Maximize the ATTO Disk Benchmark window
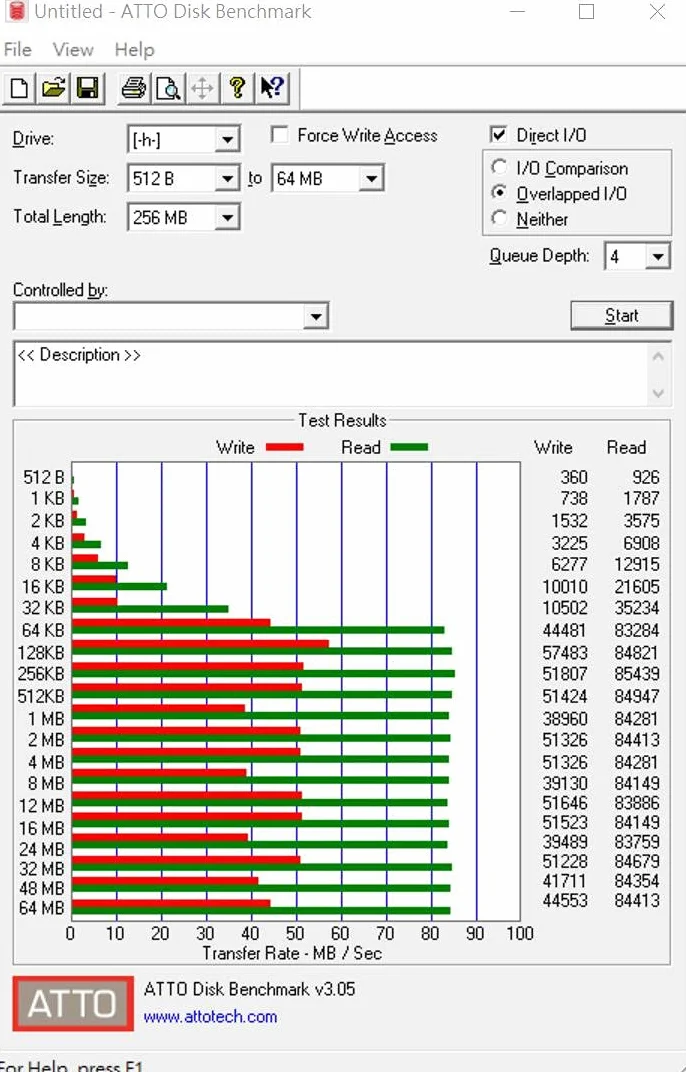 tap(586, 12)
